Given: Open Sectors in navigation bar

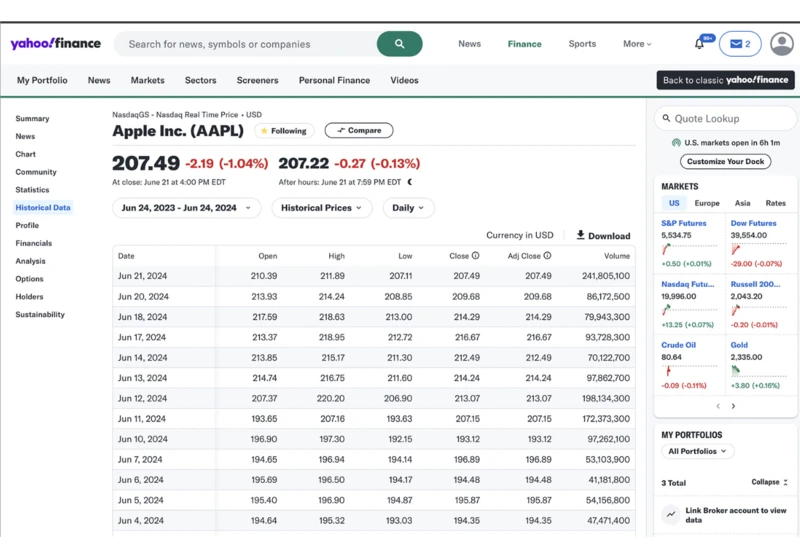Looking at the screenshot, I should tap(201, 80).
